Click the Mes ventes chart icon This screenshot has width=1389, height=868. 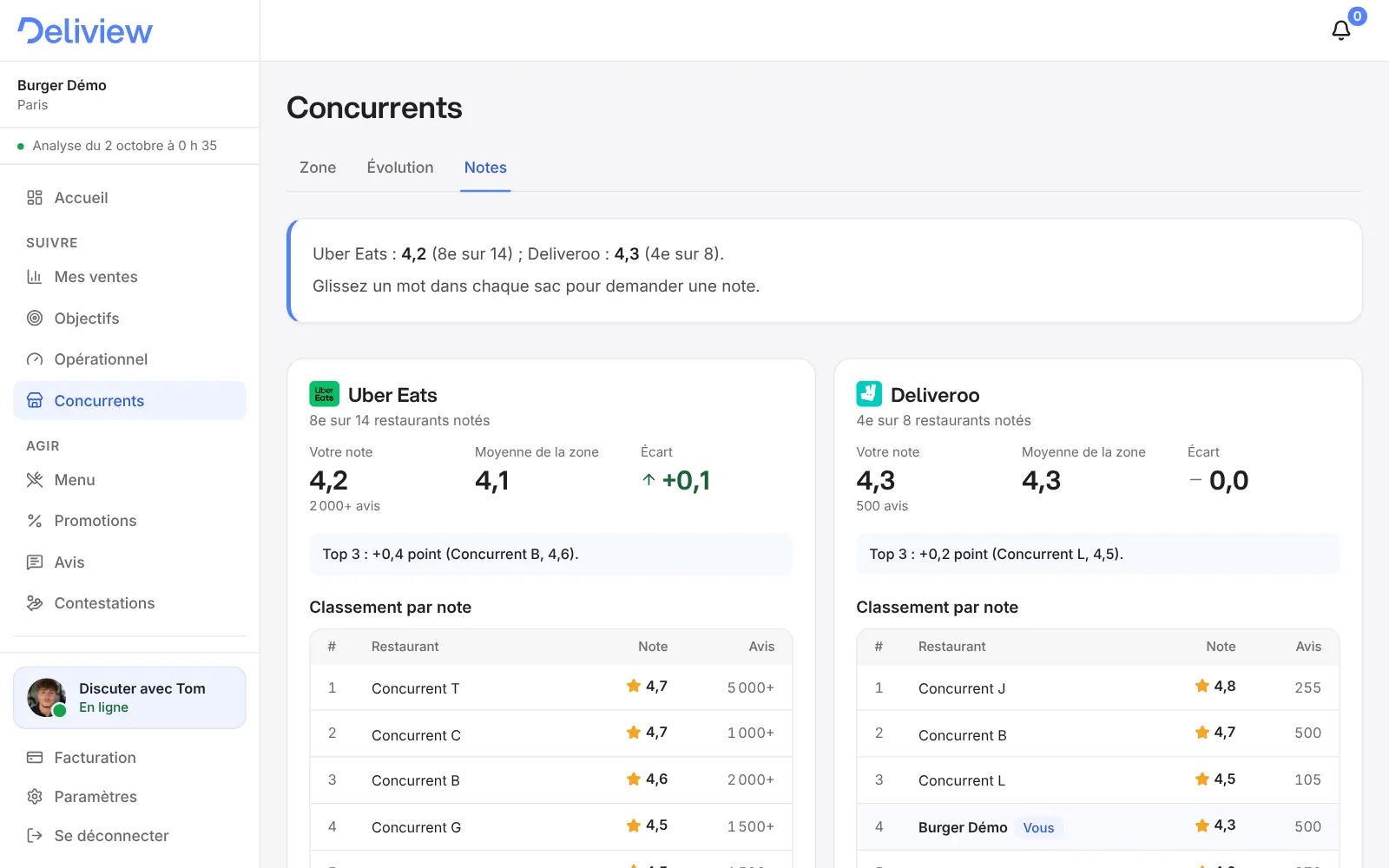pyautogui.click(x=35, y=277)
